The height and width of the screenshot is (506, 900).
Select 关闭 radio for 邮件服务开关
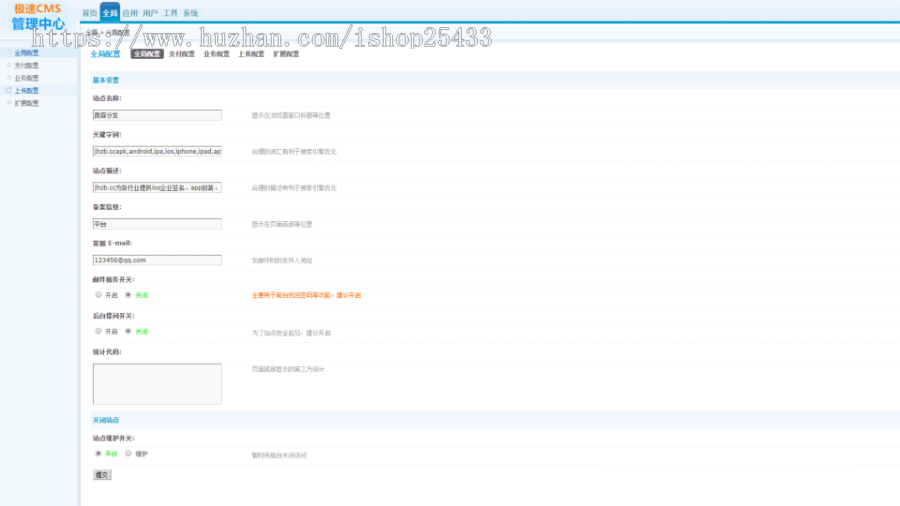click(128, 295)
